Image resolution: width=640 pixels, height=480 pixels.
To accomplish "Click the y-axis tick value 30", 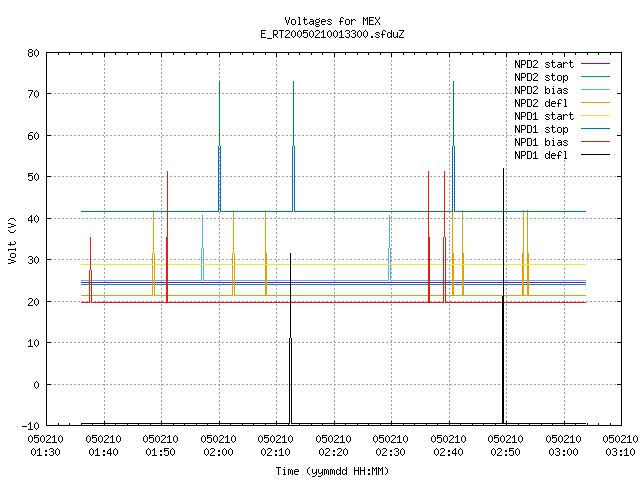I will click(33, 260).
